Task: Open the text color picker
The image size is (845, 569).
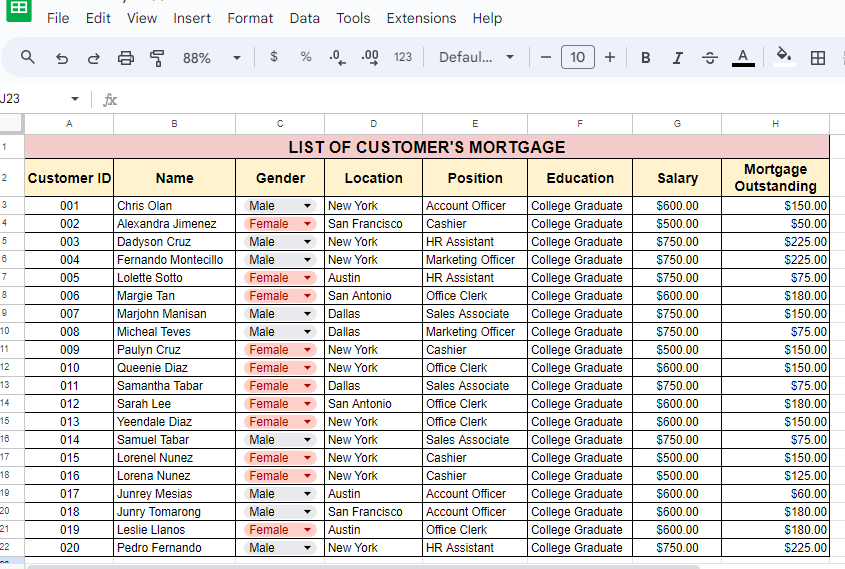Action: [x=743, y=58]
